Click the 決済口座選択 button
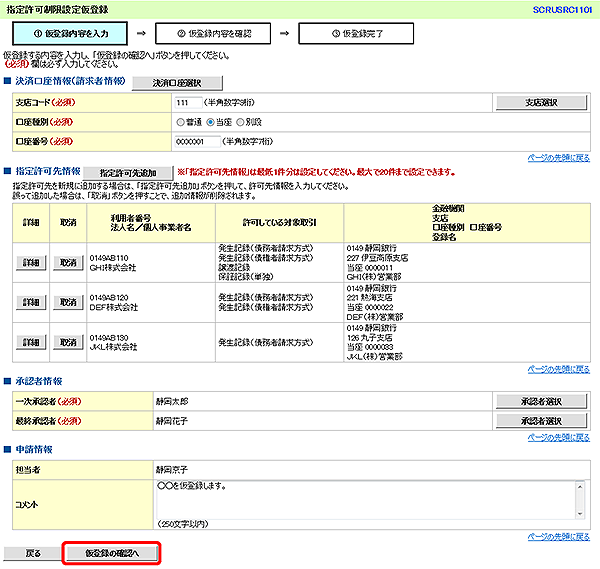Screen dimensions: 600x569 (177, 83)
